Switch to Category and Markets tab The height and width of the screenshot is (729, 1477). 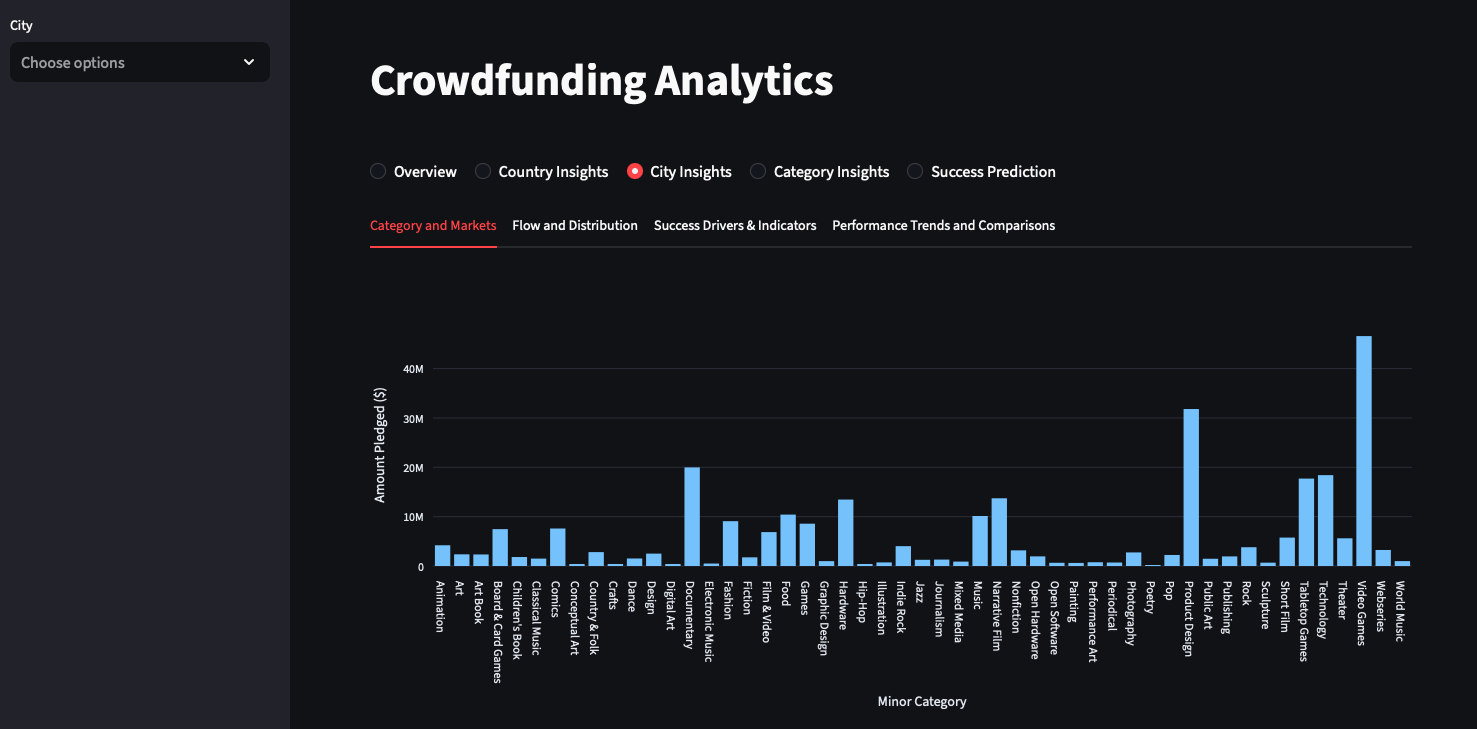point(433,225)
